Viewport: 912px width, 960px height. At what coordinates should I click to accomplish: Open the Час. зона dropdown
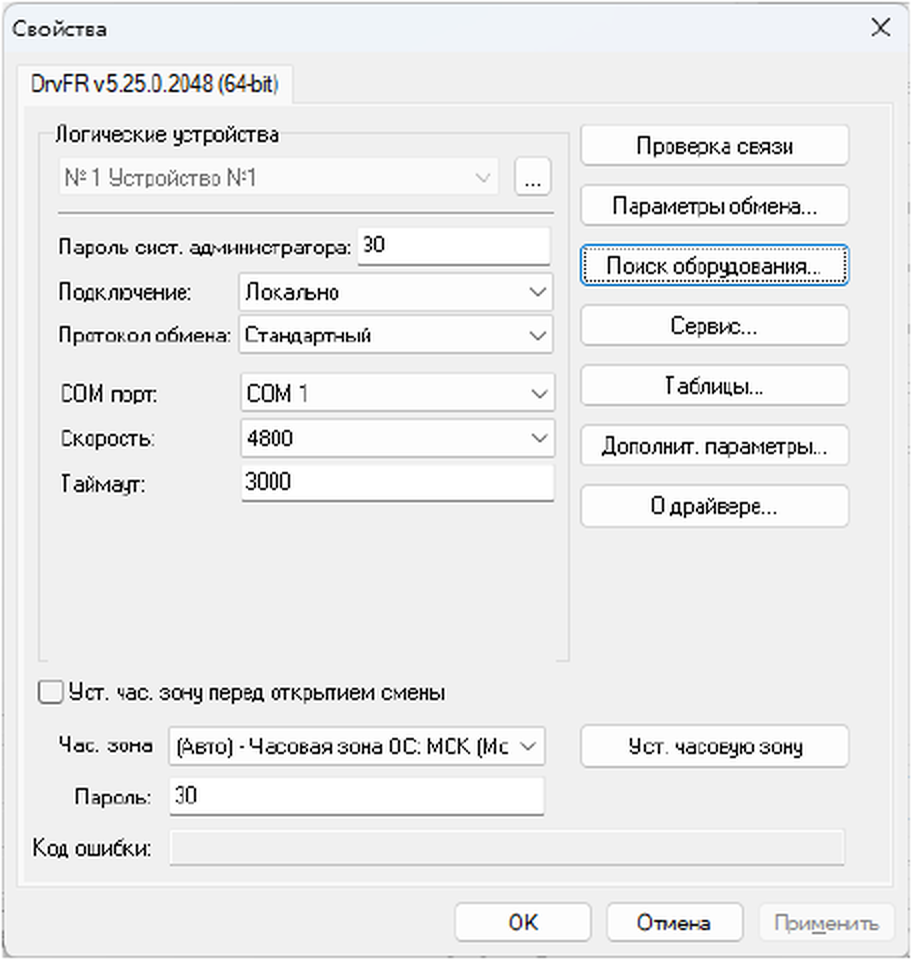356,746
